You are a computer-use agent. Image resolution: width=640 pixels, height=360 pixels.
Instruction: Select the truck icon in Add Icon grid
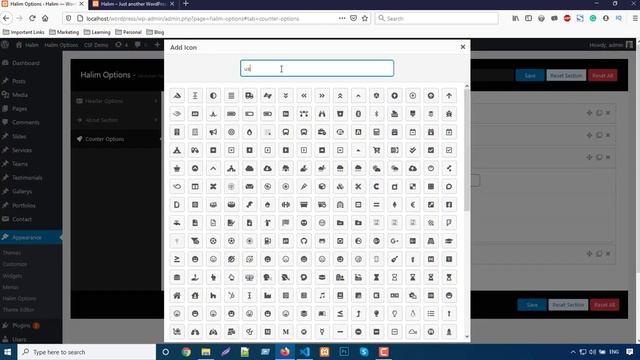coord(249,96)
